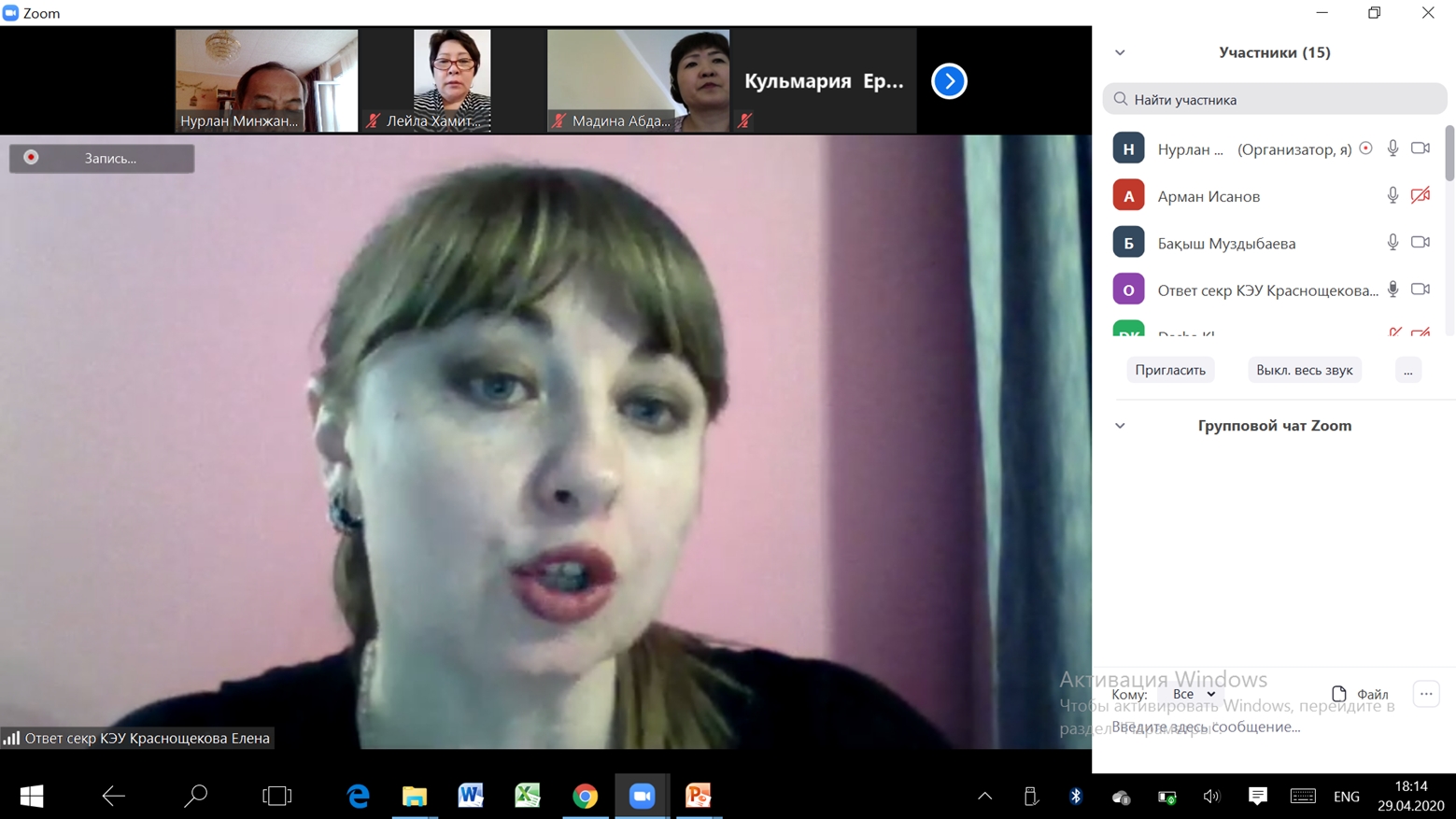
Task: Select Арман Исанов in participants list
Action: [1209, 196]
